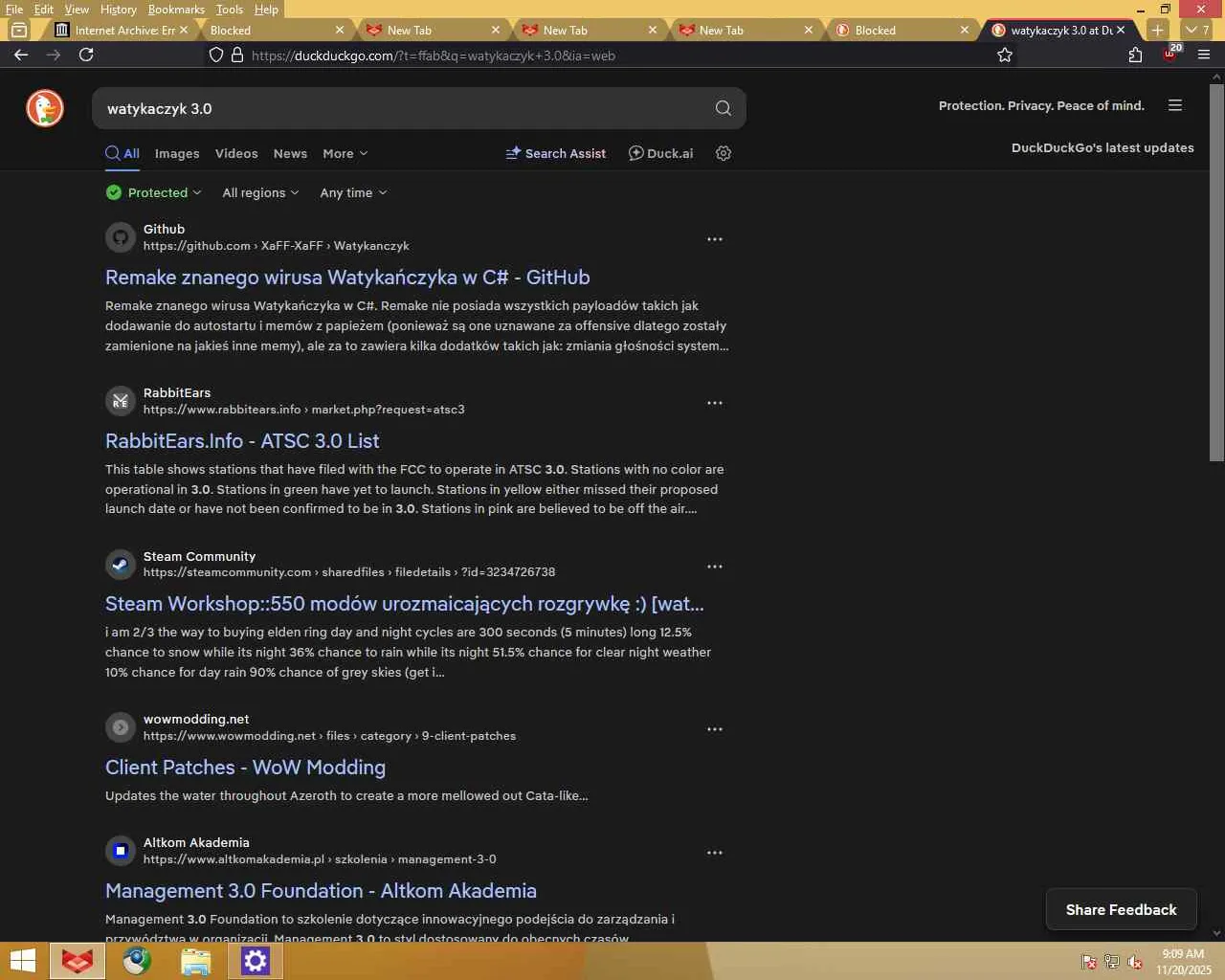This screenshot has width=1225, height=980.
Task: Go forward to the next page
Action: [54, 55]
